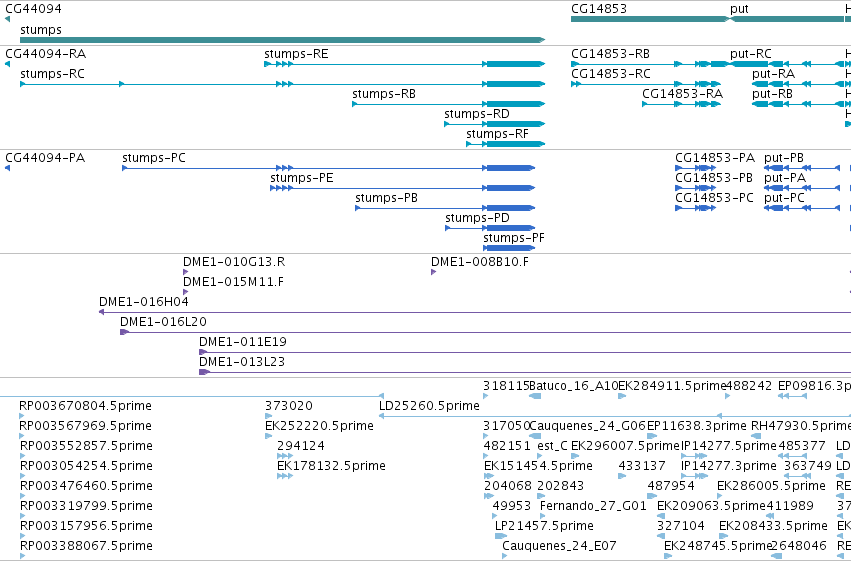Click the CG14853-RA transcript label
This screenshot has height=561, width=851.
[682, 94]
